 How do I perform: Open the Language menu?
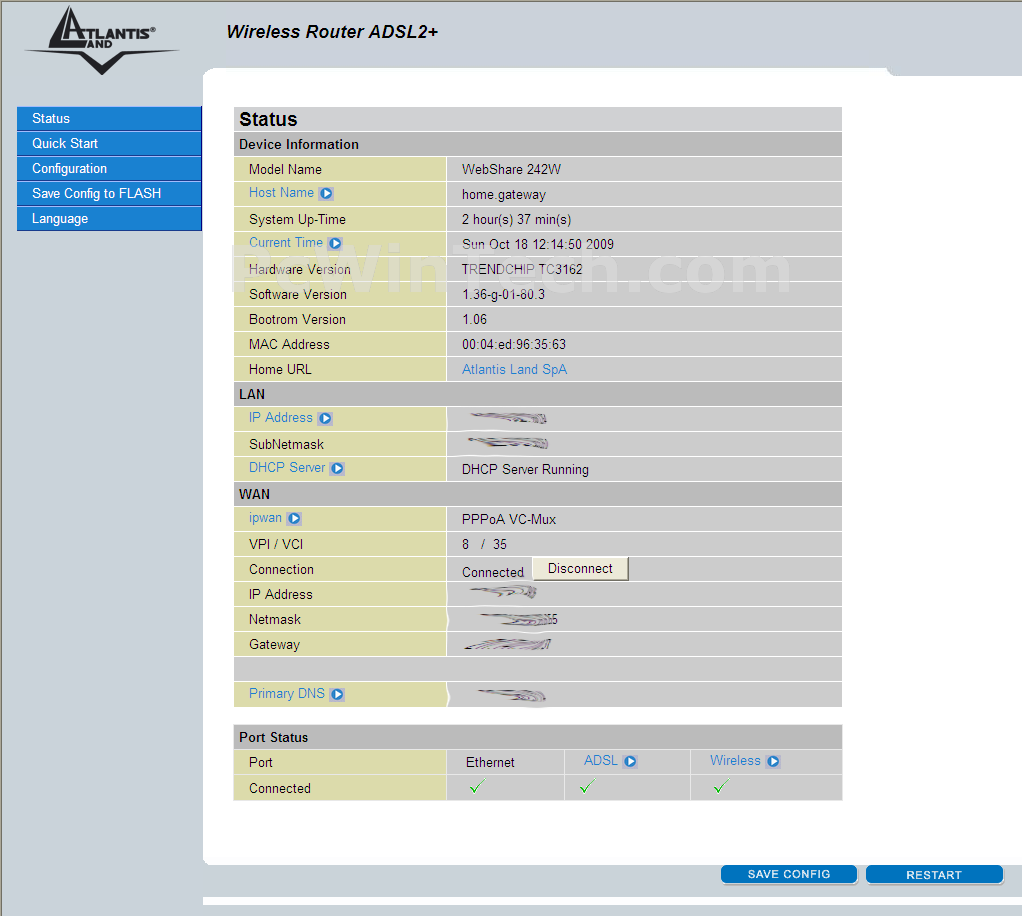[109, 218]
